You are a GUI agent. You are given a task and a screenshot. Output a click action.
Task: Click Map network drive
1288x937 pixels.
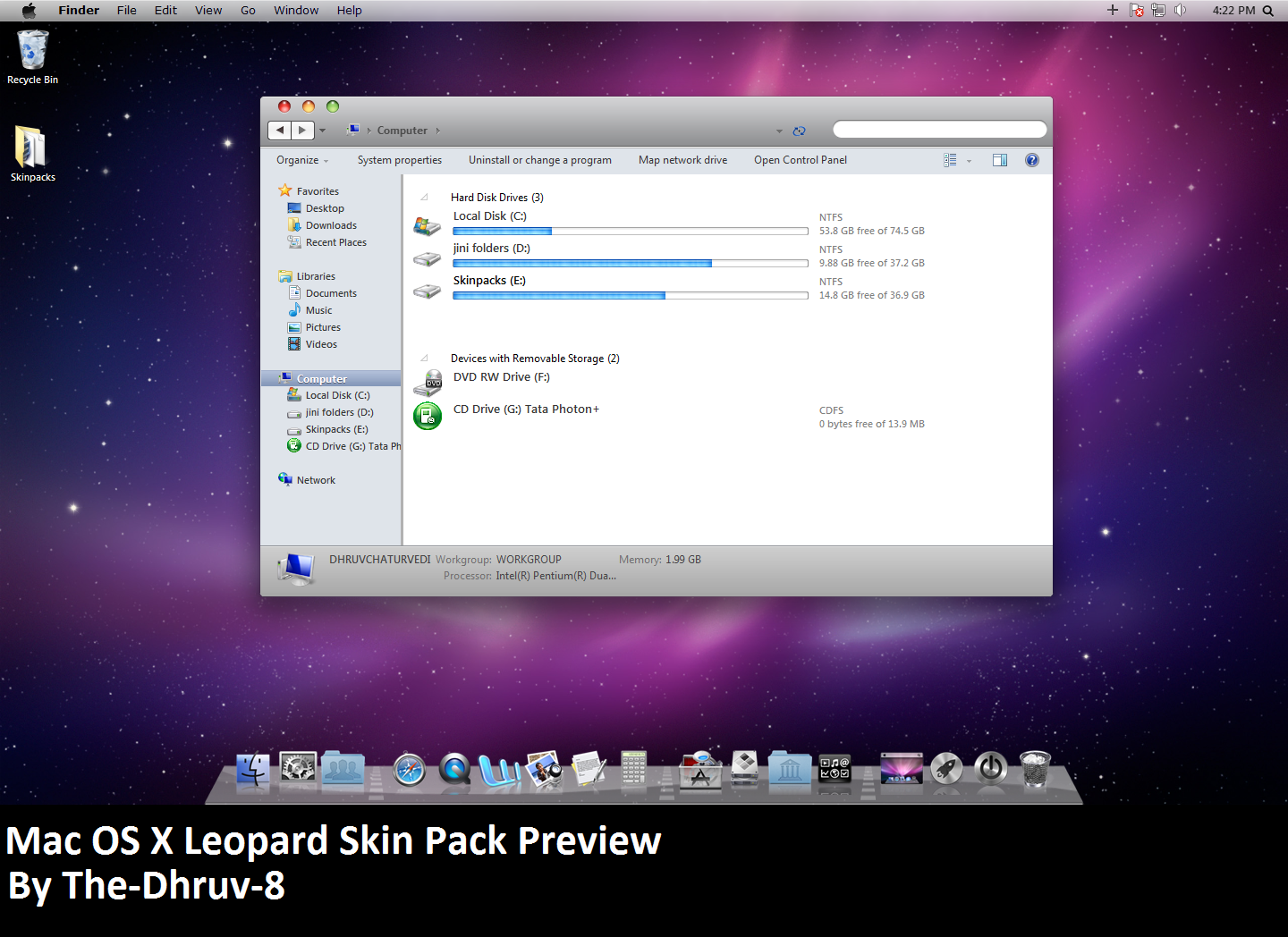click(x=683, y=160)
